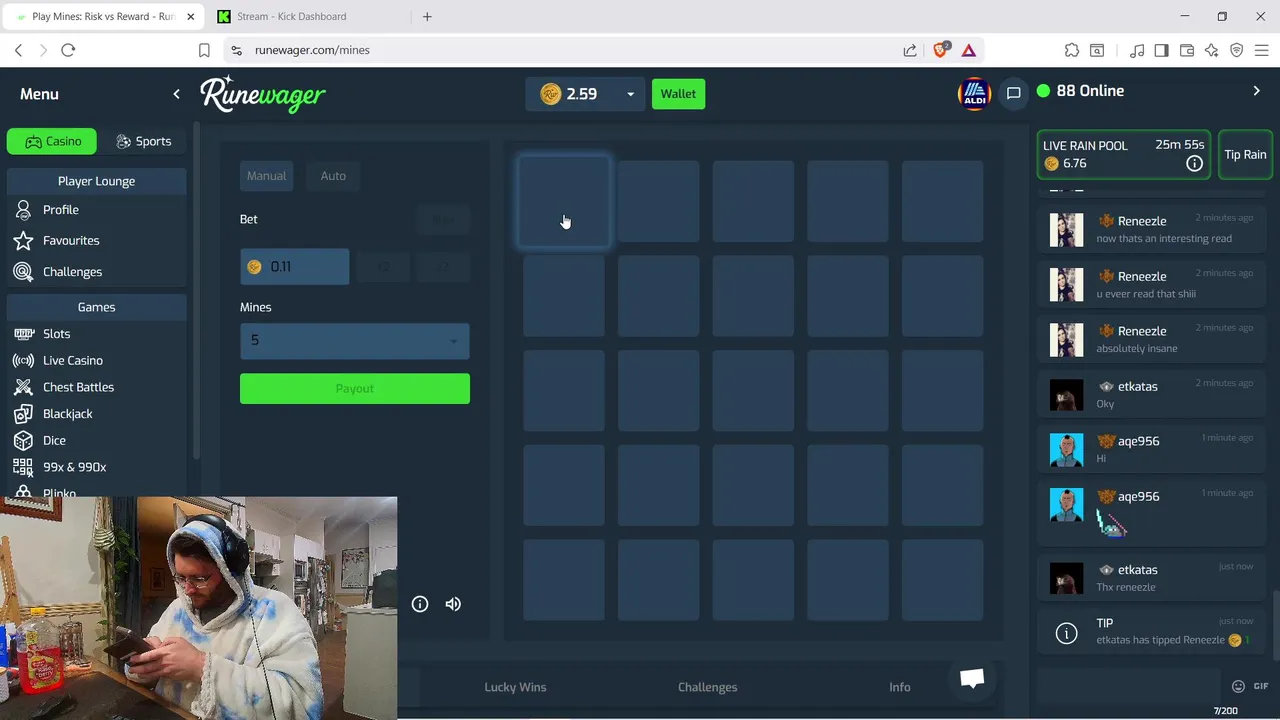Open rain pool info icon
1280x720 pixels.
pos(1194,164)
